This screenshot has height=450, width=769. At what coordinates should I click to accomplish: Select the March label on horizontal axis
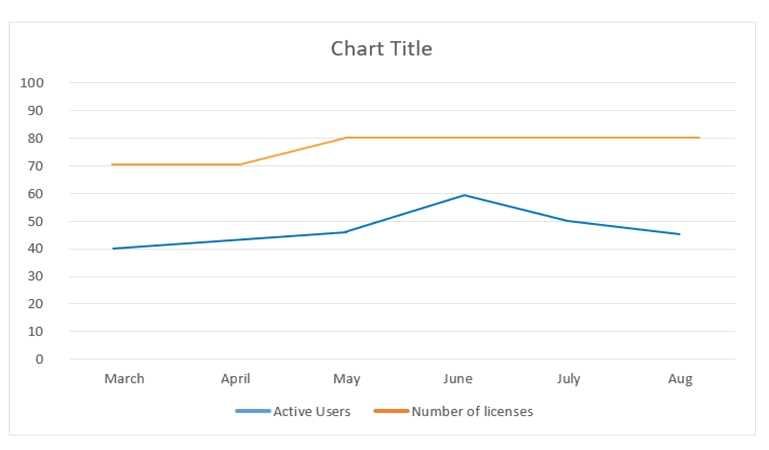click(x=124, y=379)
